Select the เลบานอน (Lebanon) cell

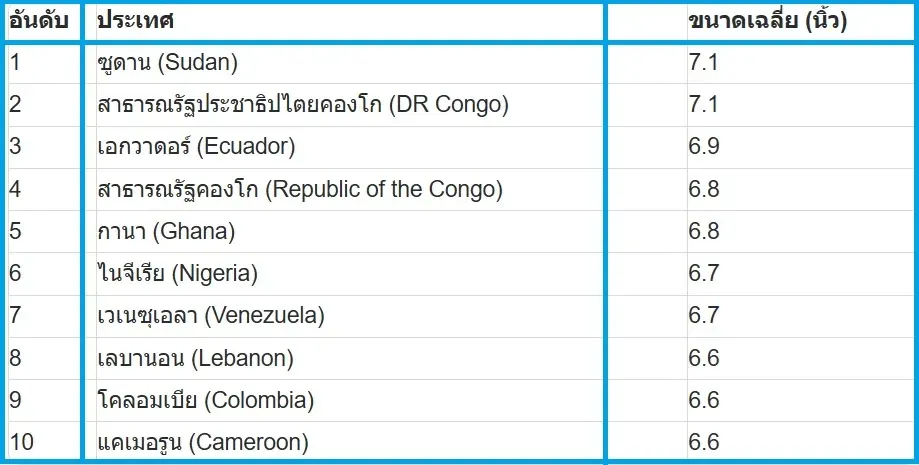[x=195, y=358]
